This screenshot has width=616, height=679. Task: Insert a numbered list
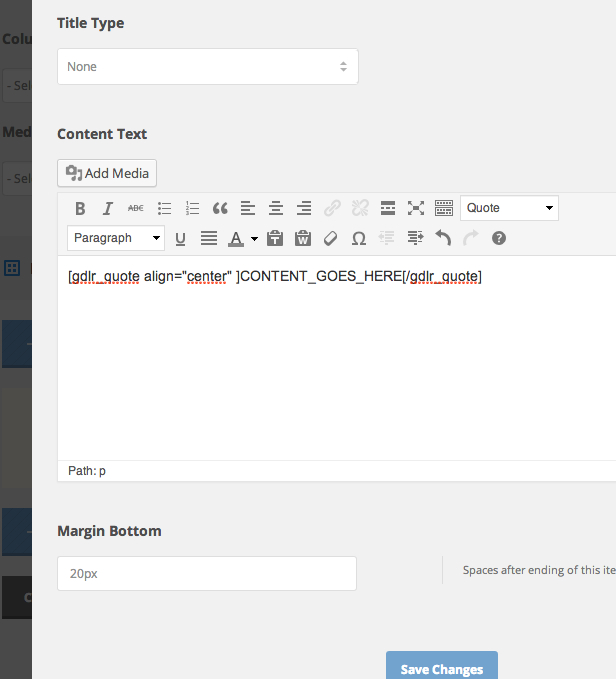tap(193, 208)
